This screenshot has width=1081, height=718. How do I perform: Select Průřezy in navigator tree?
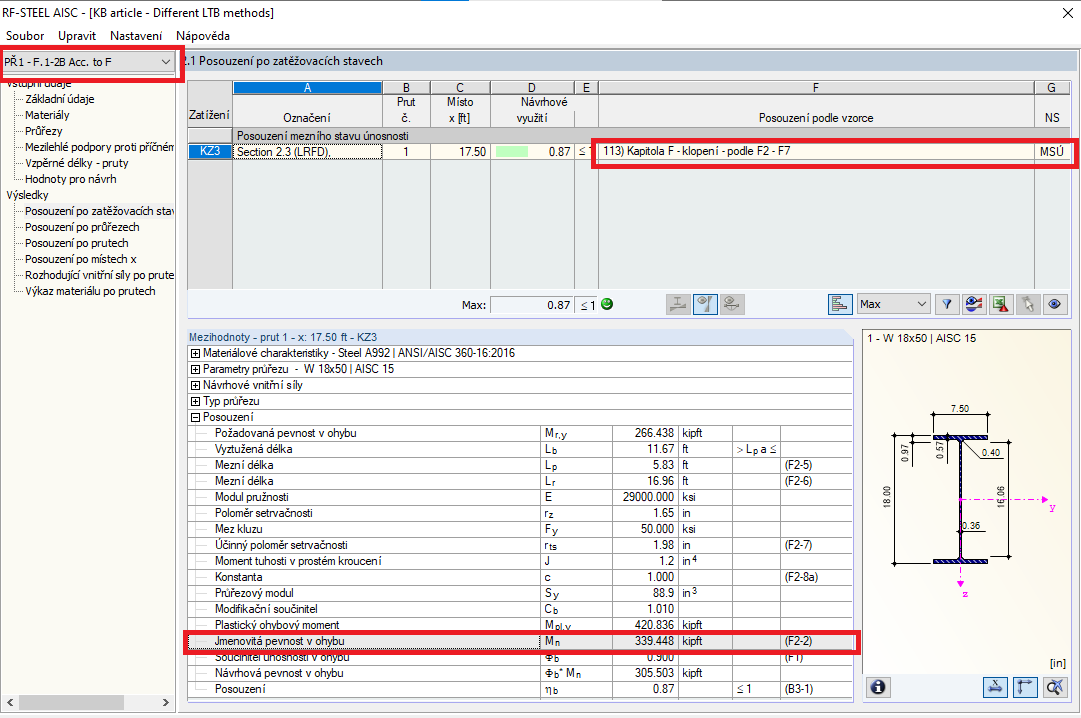coord(43,131)
